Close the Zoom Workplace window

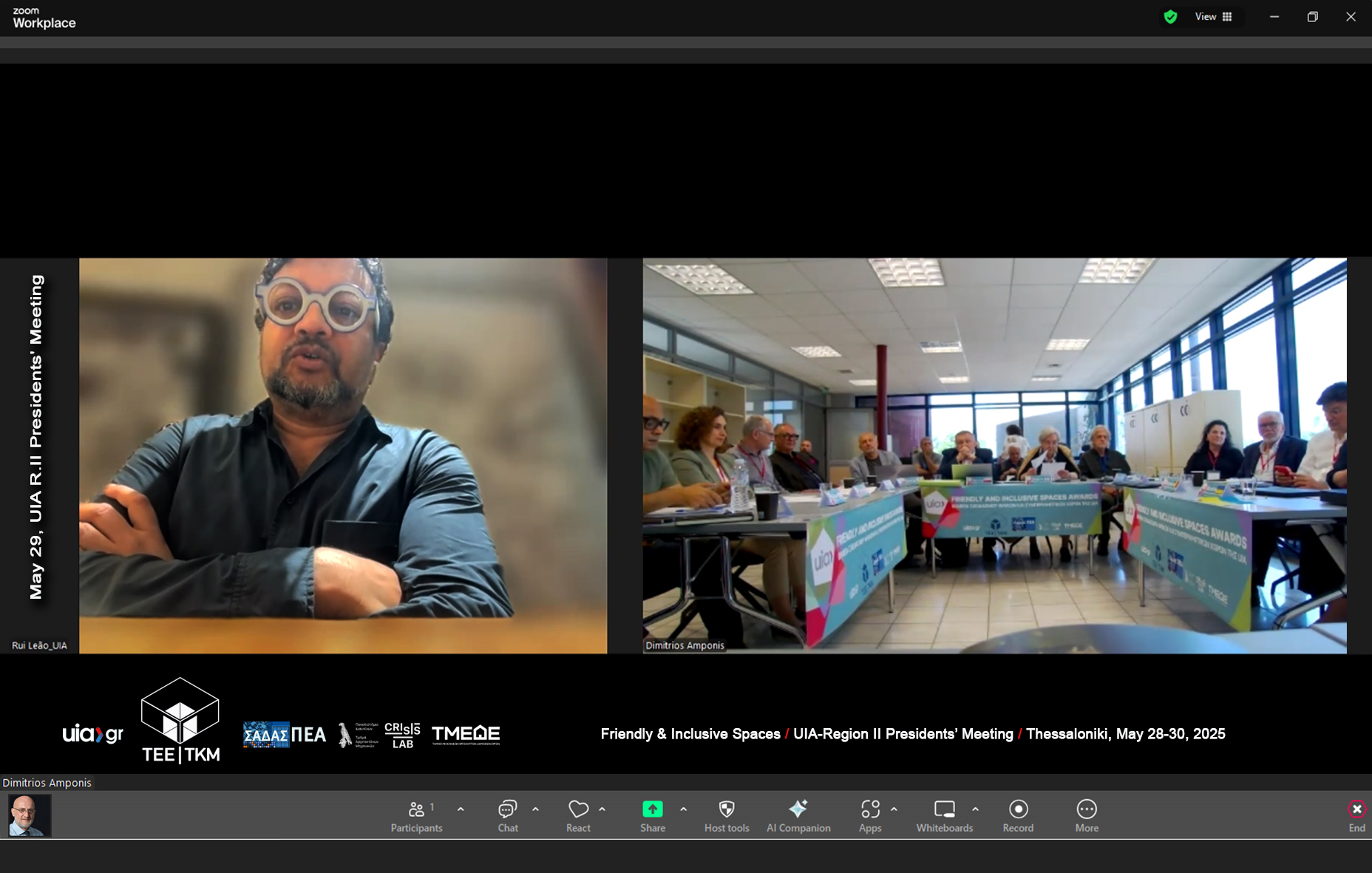click(x=1351, y=17)
